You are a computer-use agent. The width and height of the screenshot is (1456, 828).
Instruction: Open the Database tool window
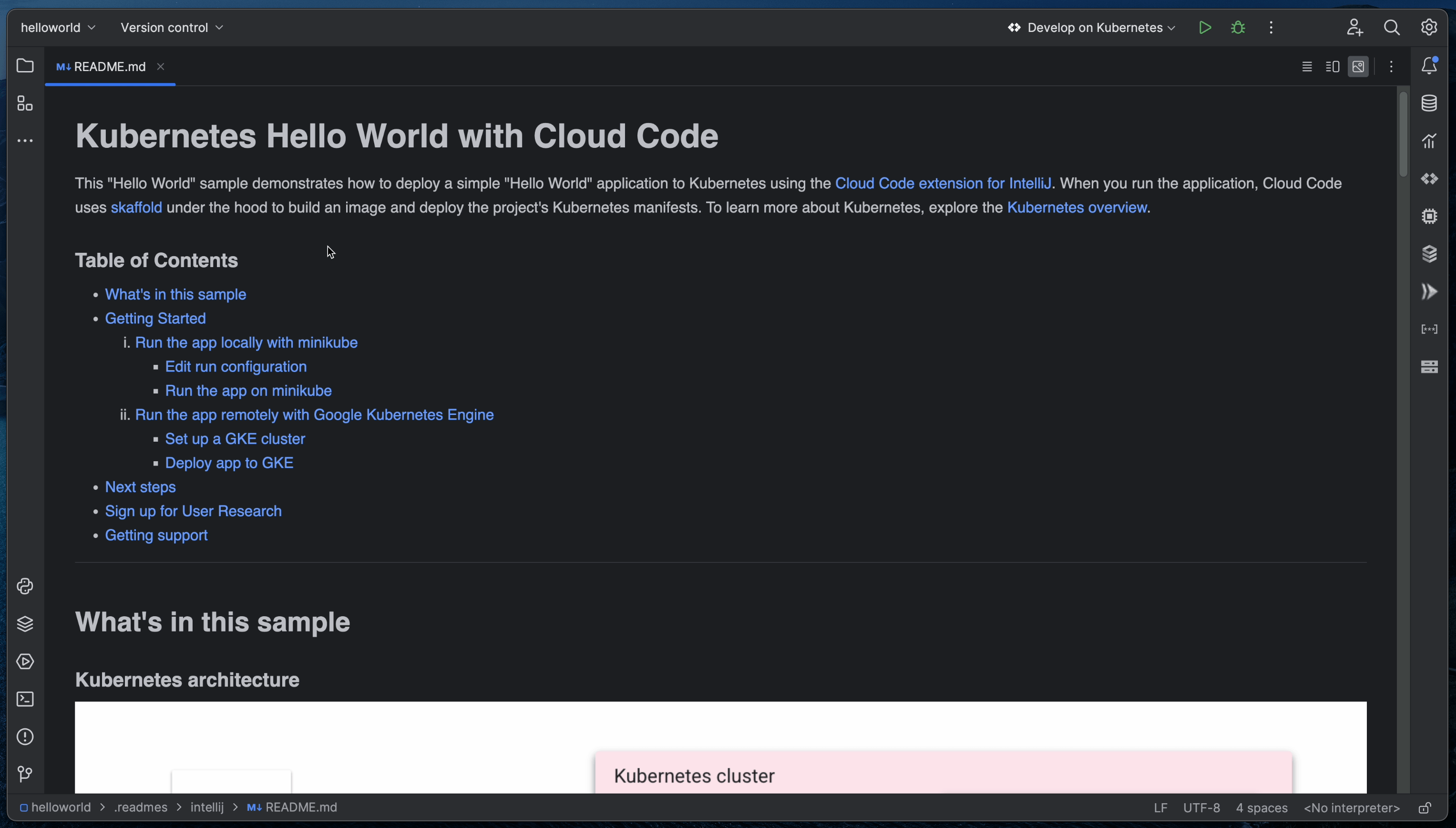click(1429, 103)
